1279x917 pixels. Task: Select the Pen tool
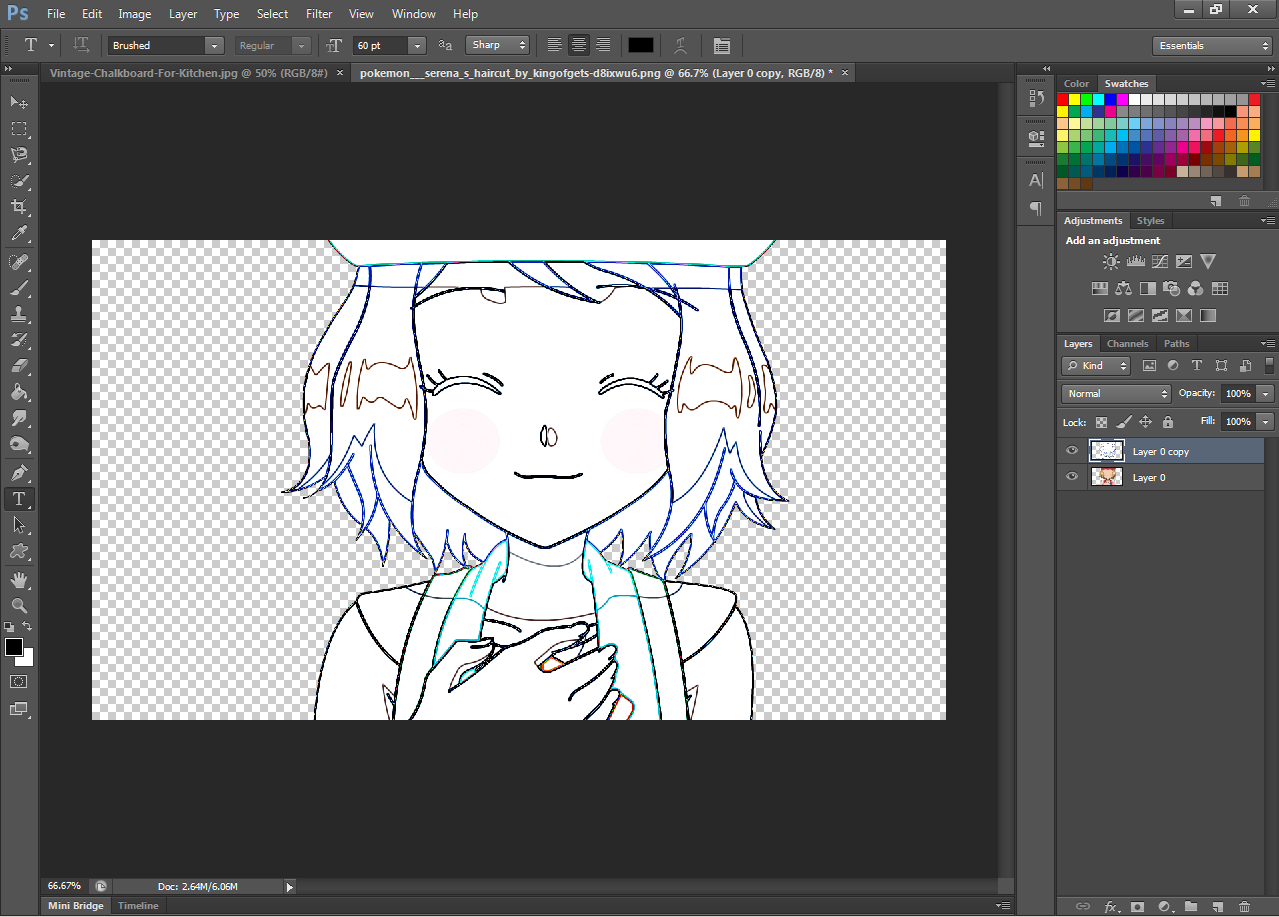[x=18, y=472]
